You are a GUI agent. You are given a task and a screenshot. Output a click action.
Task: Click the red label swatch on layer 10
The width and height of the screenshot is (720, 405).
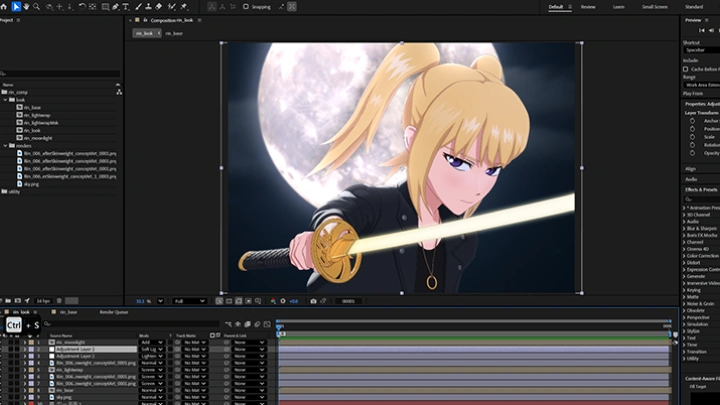31,403
